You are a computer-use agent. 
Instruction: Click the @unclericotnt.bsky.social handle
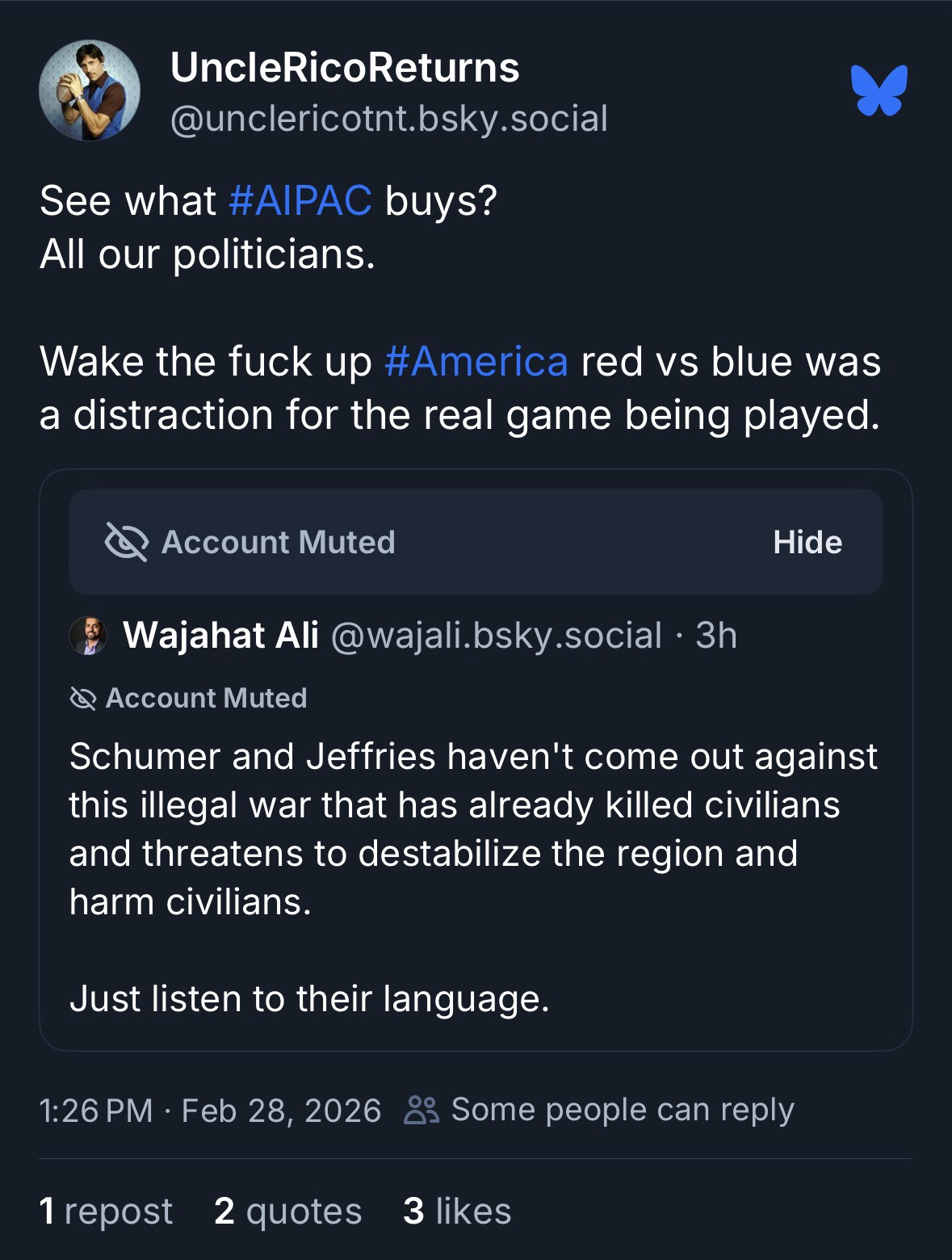coord(388,119)
